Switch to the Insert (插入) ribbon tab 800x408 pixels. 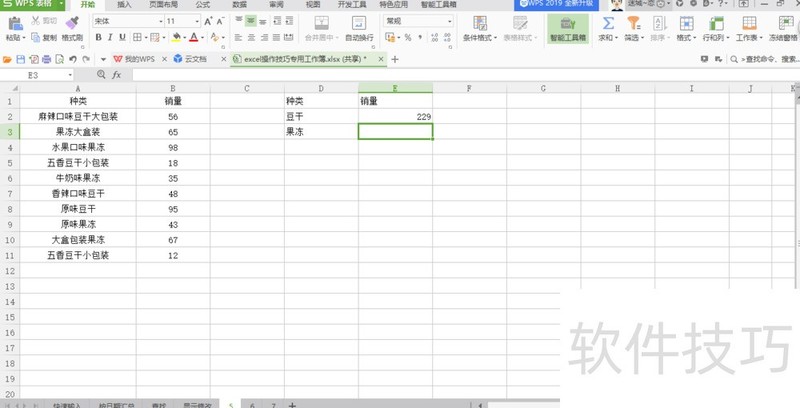124,5
